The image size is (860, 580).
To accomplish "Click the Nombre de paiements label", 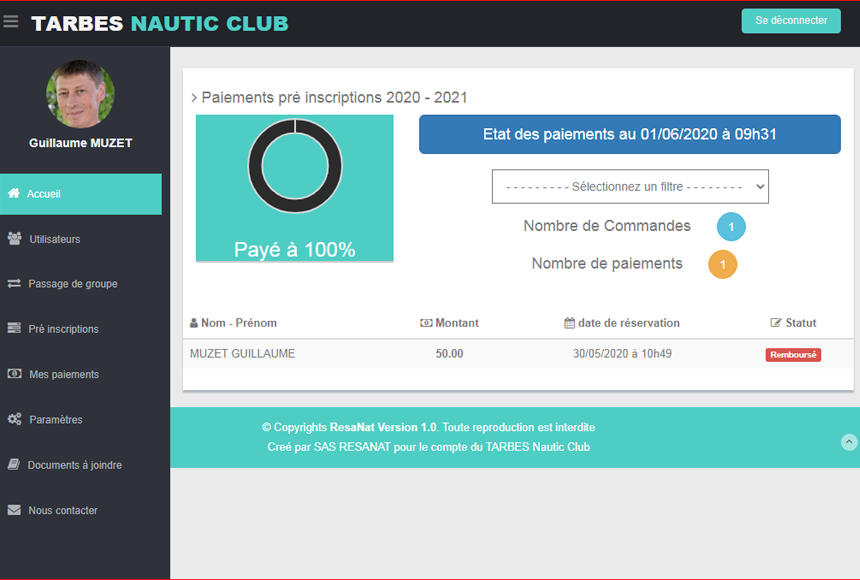I will [x=607, y=263].
